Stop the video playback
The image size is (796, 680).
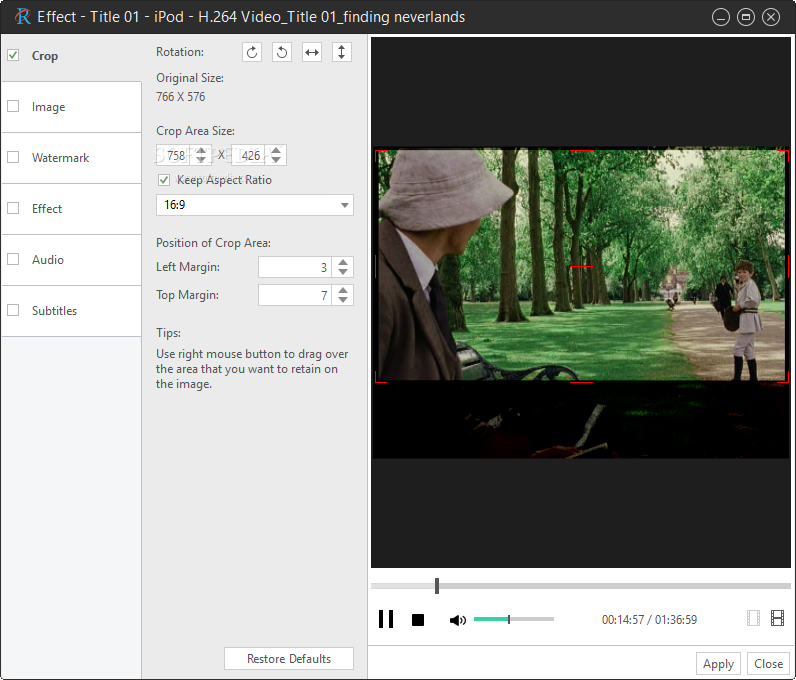418,620
